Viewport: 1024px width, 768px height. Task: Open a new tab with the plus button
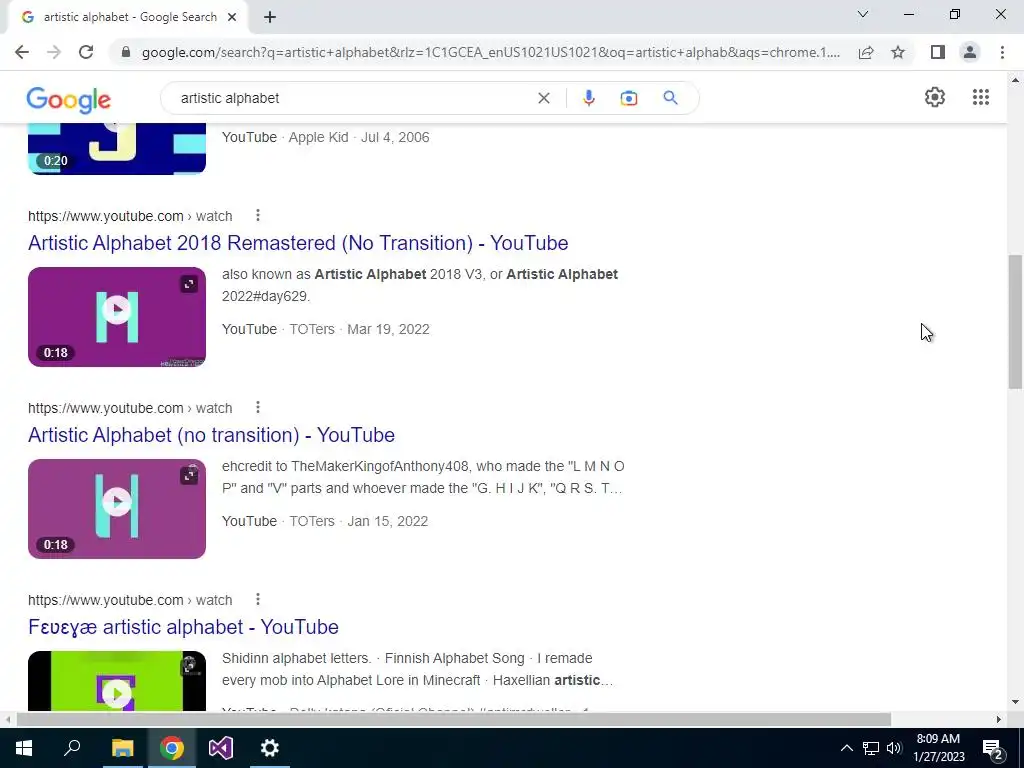270,17
